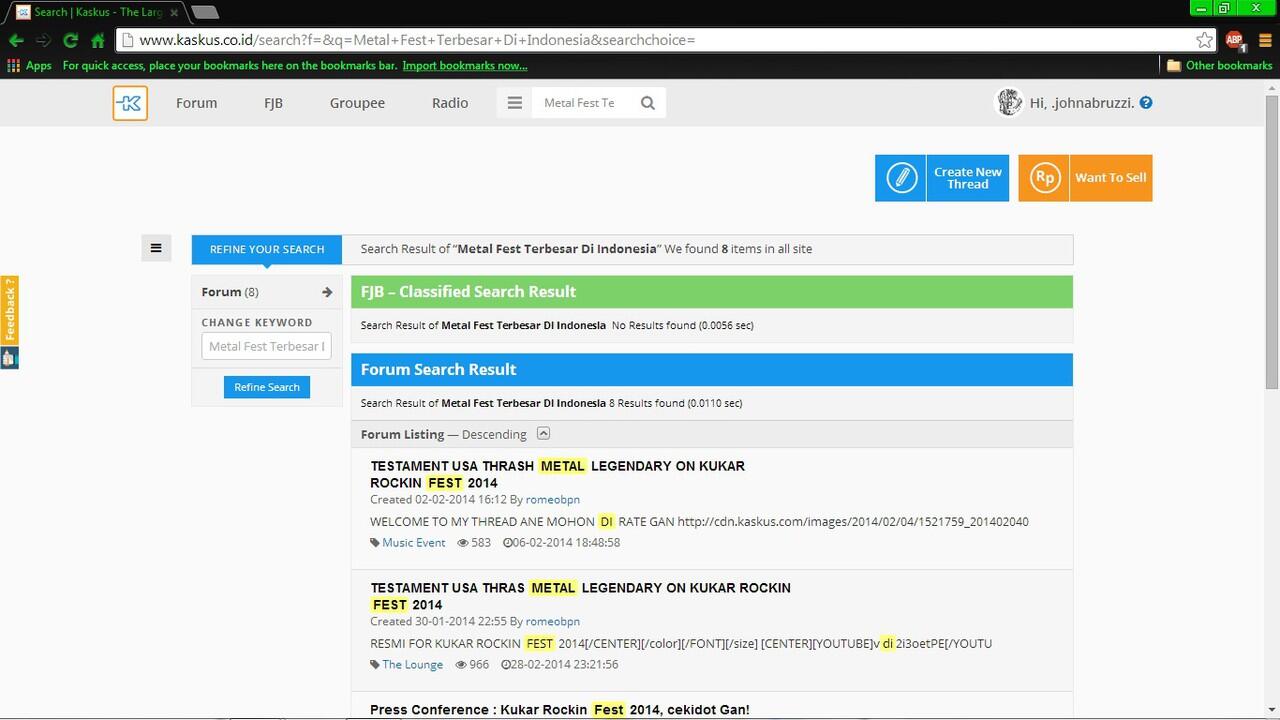
Task: Click Import bookmarks now link
Action: [x=465, y=66]
